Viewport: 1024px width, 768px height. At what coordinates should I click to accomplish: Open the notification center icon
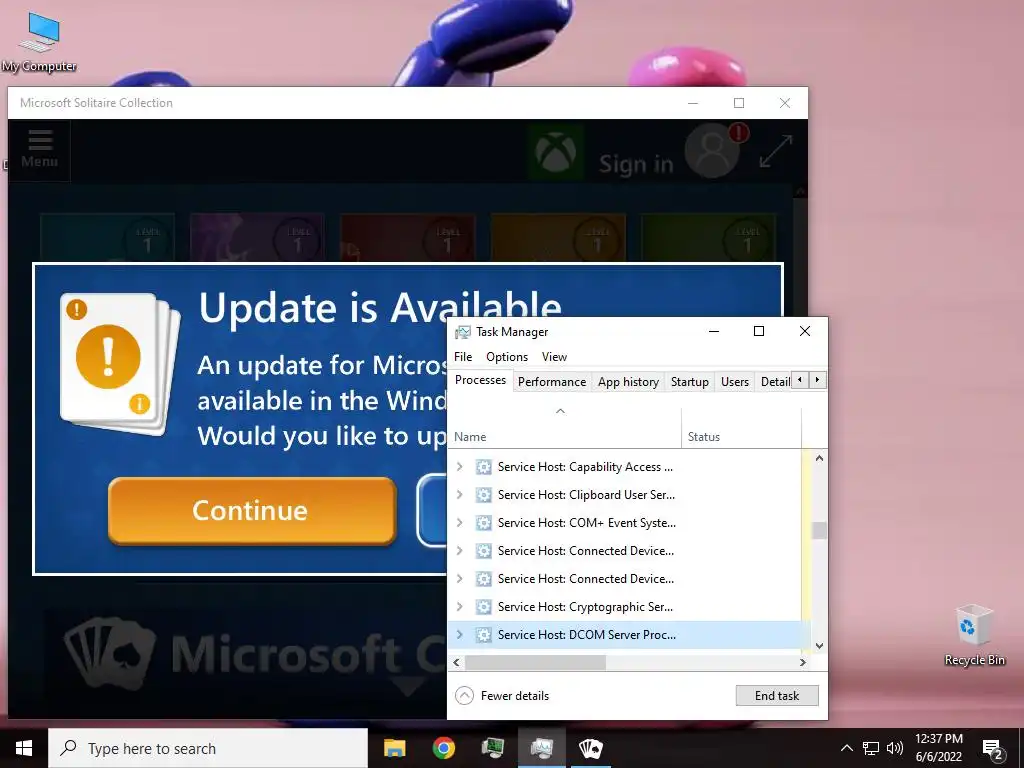993,749
